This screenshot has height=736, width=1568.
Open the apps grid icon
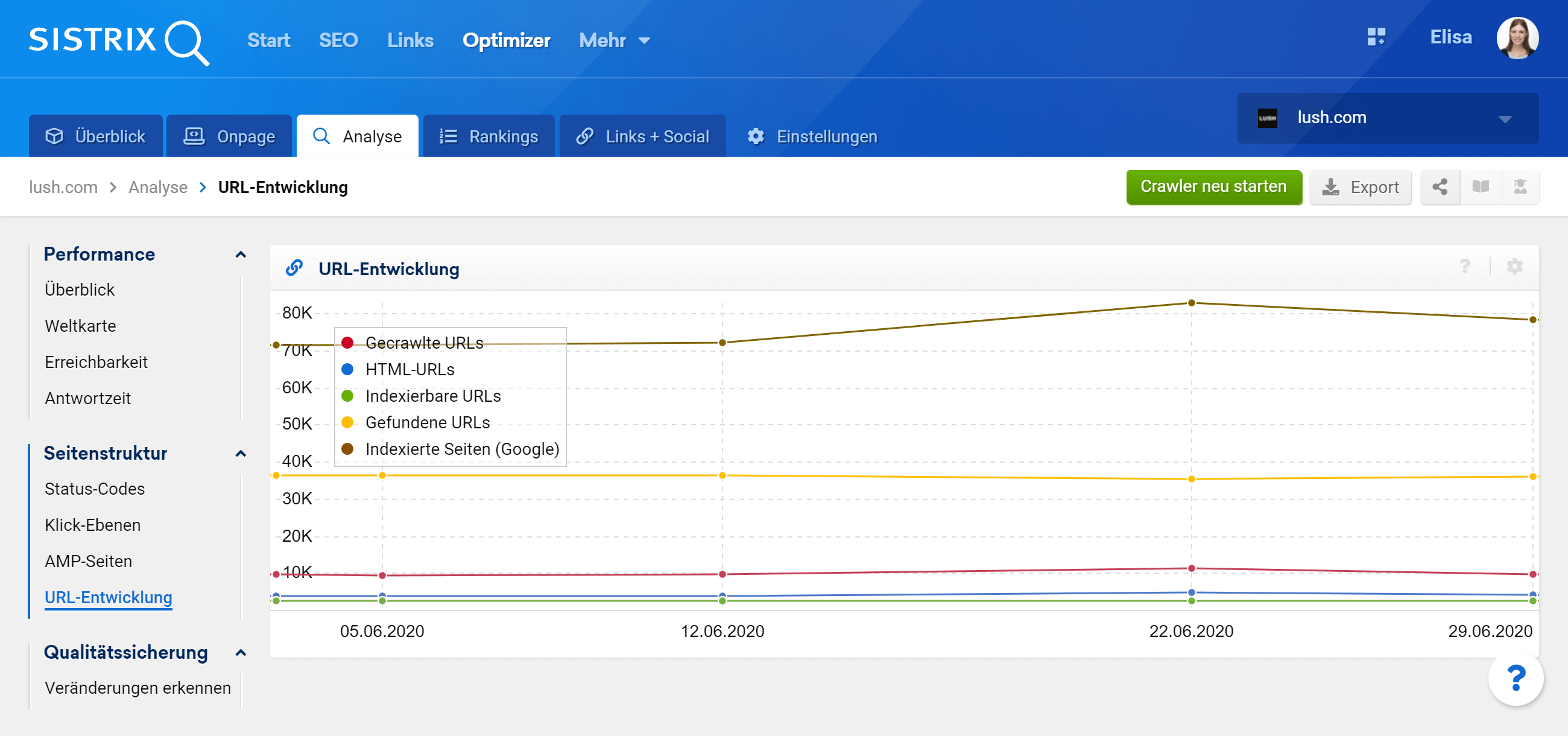1376,37
